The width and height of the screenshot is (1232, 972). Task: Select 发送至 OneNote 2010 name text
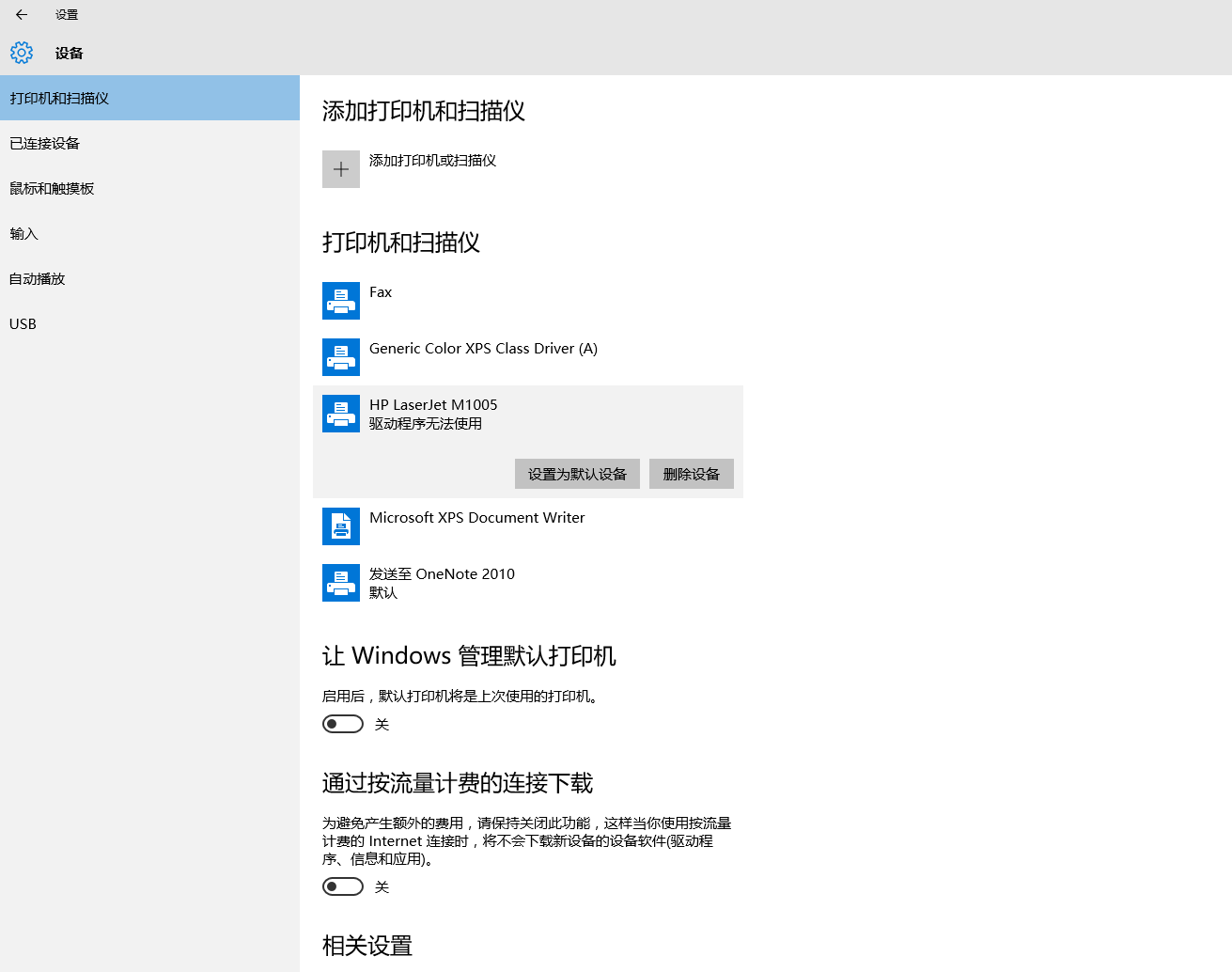(x=442, y=574)
